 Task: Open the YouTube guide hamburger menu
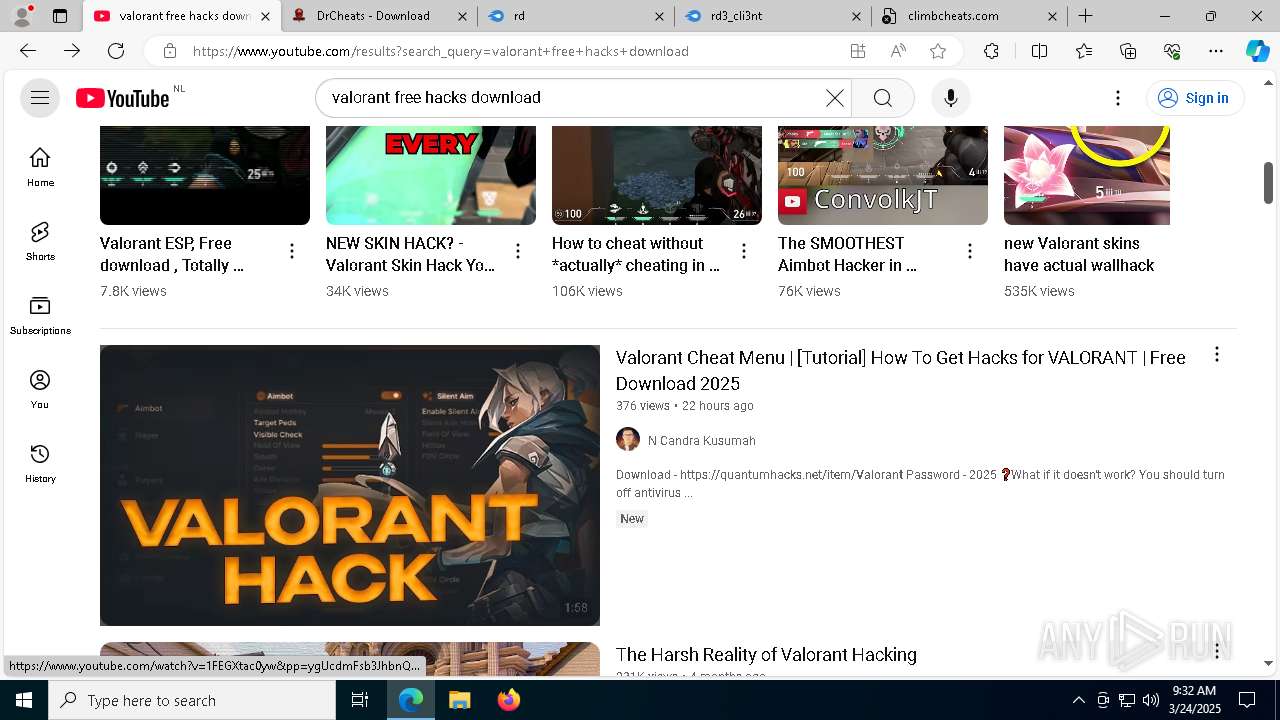40,97
